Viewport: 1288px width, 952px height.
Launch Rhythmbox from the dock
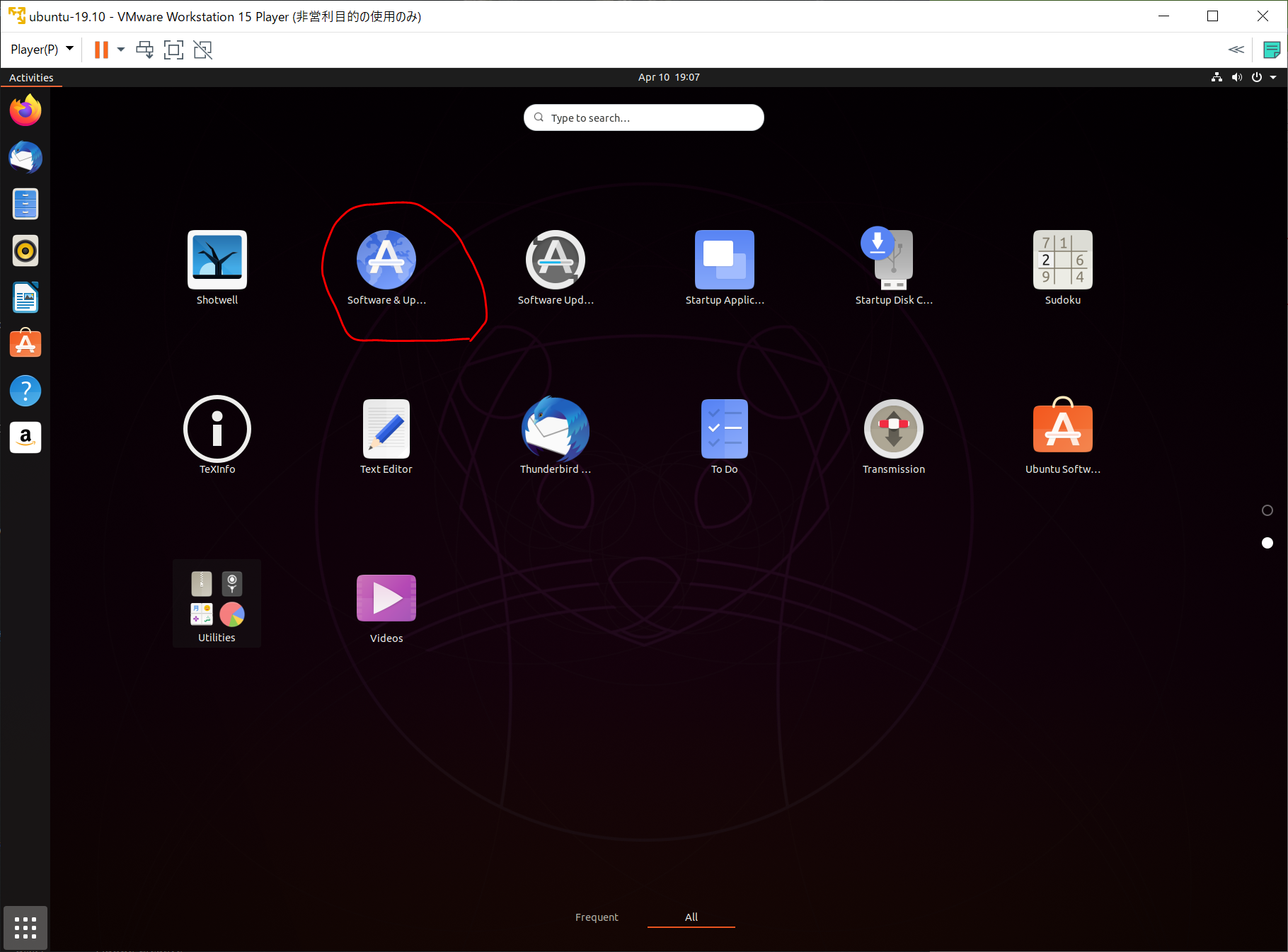coord(25,251)
